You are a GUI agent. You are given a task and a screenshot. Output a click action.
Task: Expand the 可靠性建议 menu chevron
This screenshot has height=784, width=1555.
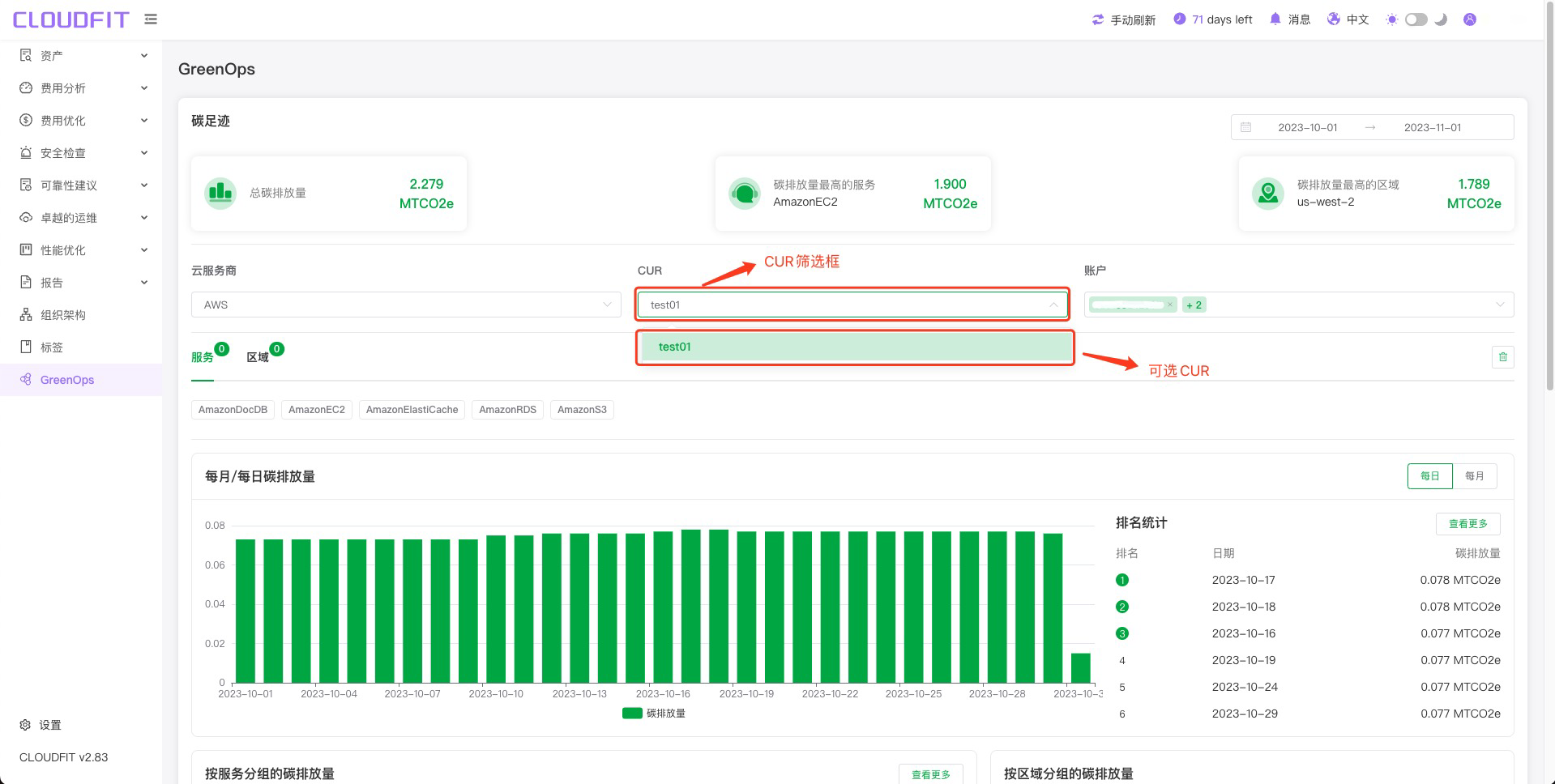(x=144, y=185)
